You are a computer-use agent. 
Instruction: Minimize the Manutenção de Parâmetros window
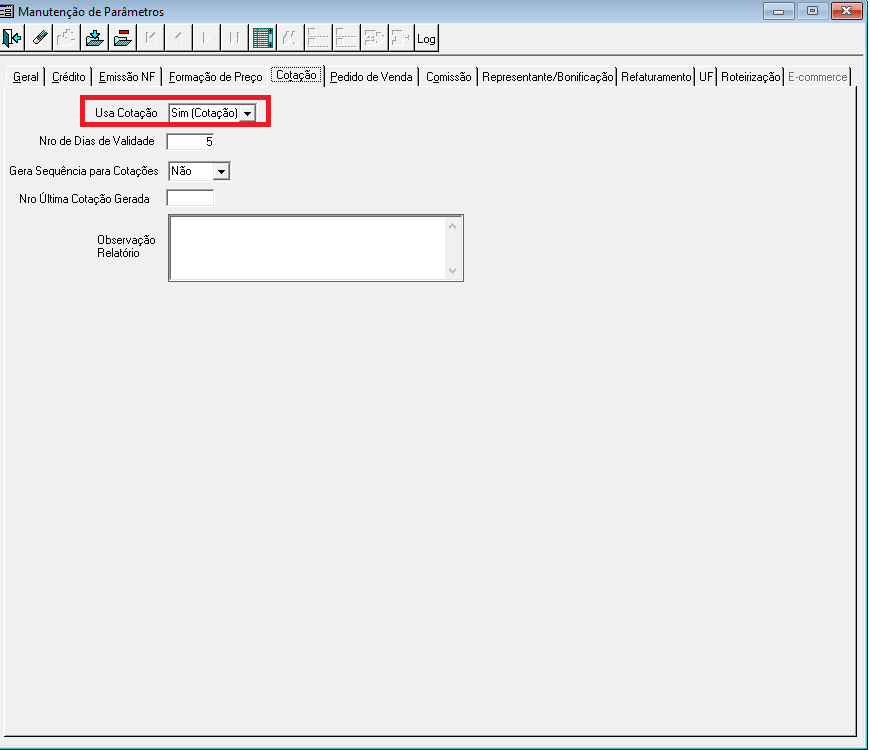click(778, 11)
